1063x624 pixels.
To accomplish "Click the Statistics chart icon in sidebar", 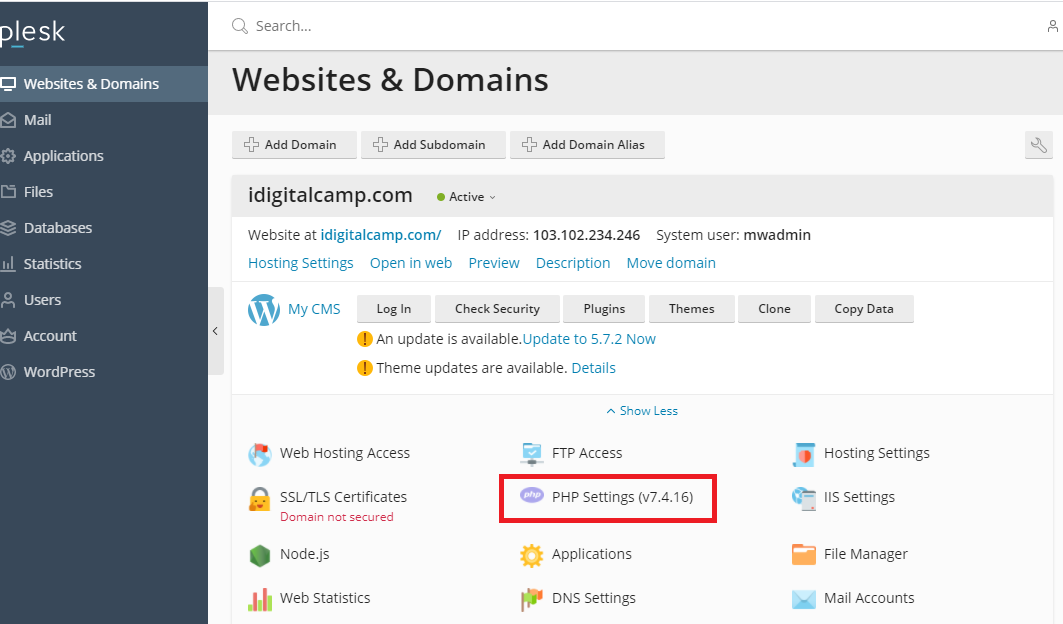I will [8, 264].
